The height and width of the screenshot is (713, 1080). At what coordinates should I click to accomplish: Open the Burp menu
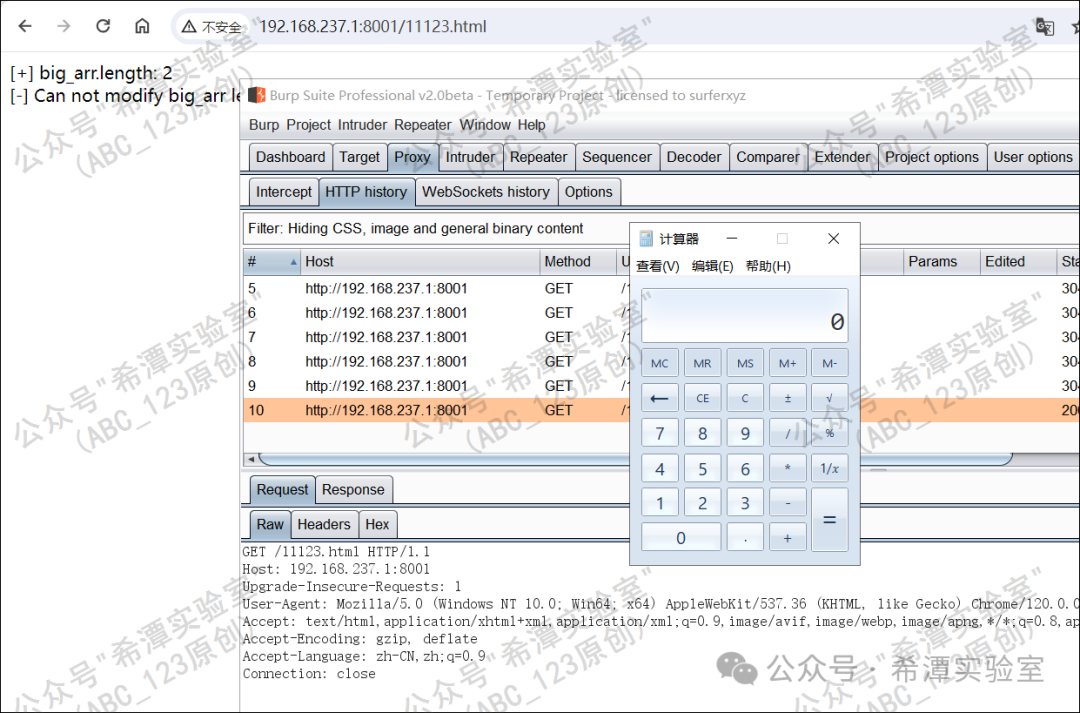tap(264, 125)
